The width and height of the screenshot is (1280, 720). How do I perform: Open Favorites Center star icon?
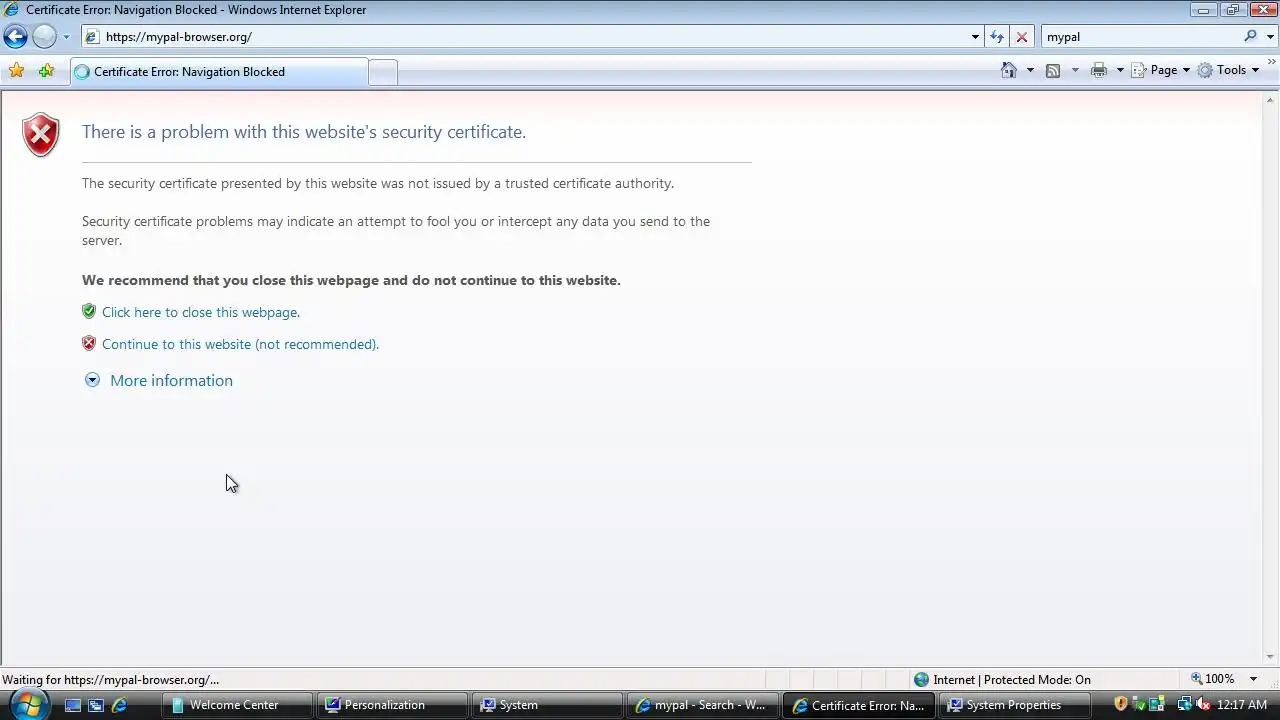(16, 71)
